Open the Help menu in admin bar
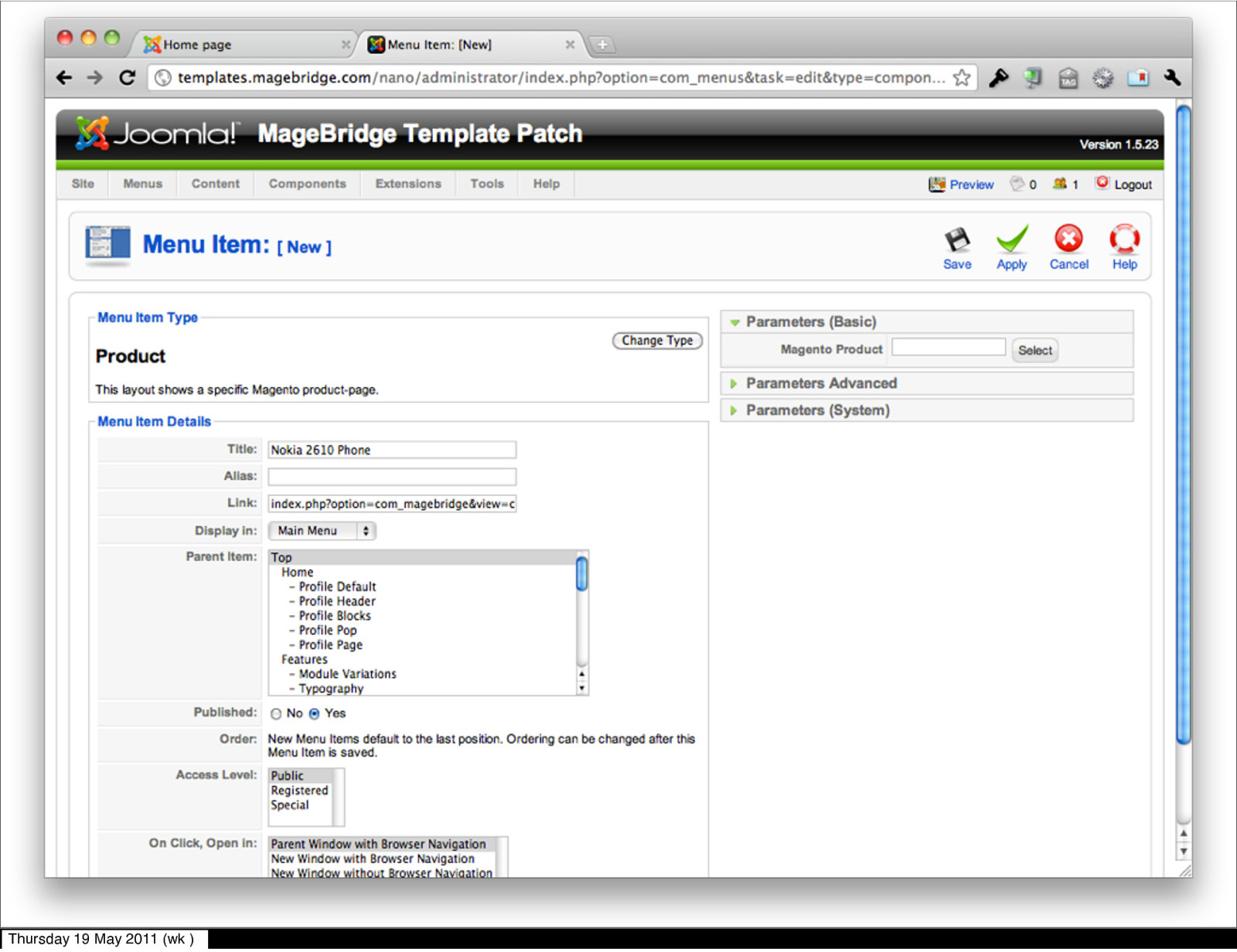 click(546, 184)
